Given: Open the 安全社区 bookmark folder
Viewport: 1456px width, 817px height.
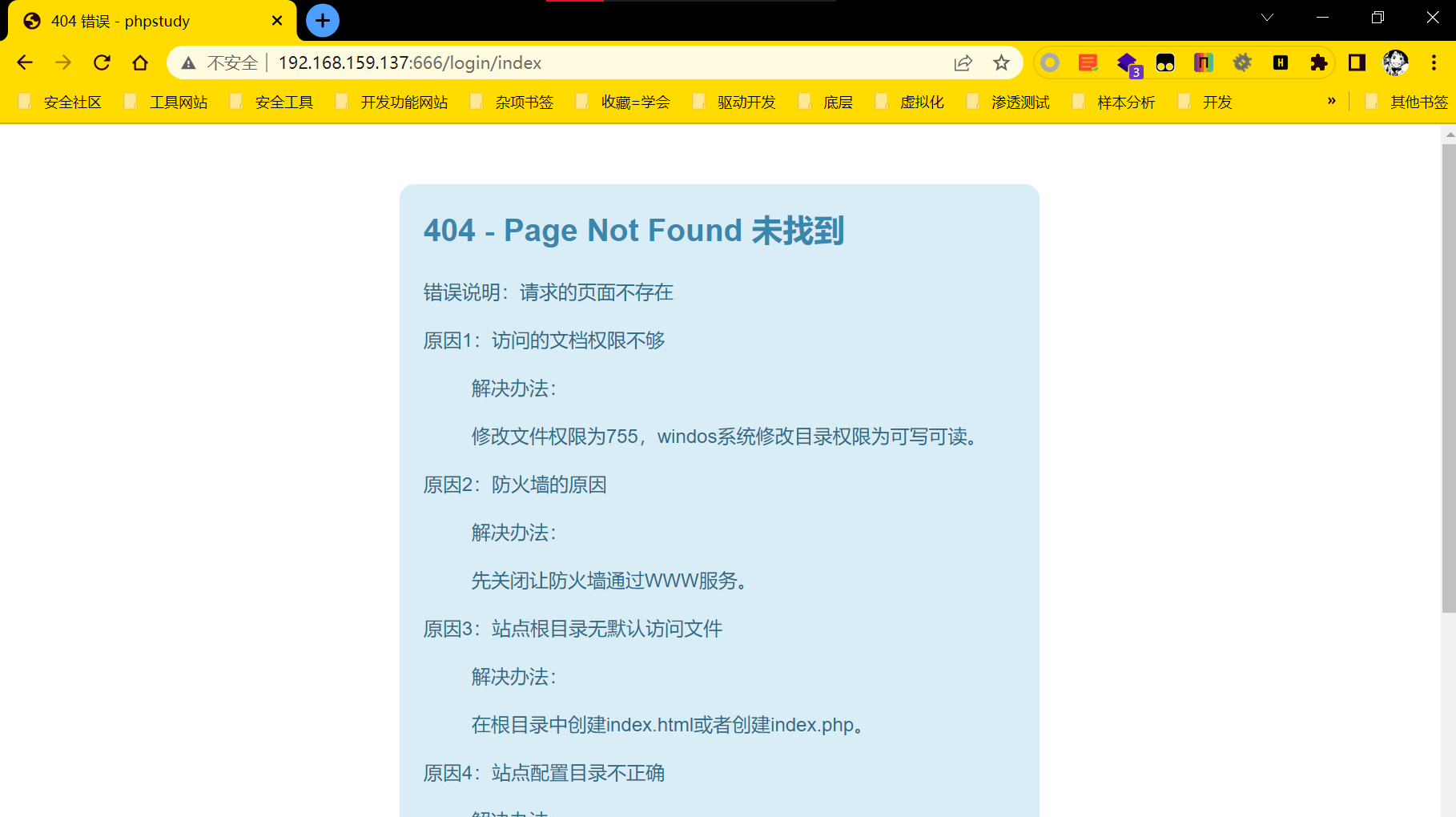Looking at the screenshot, I should [61, 103].
